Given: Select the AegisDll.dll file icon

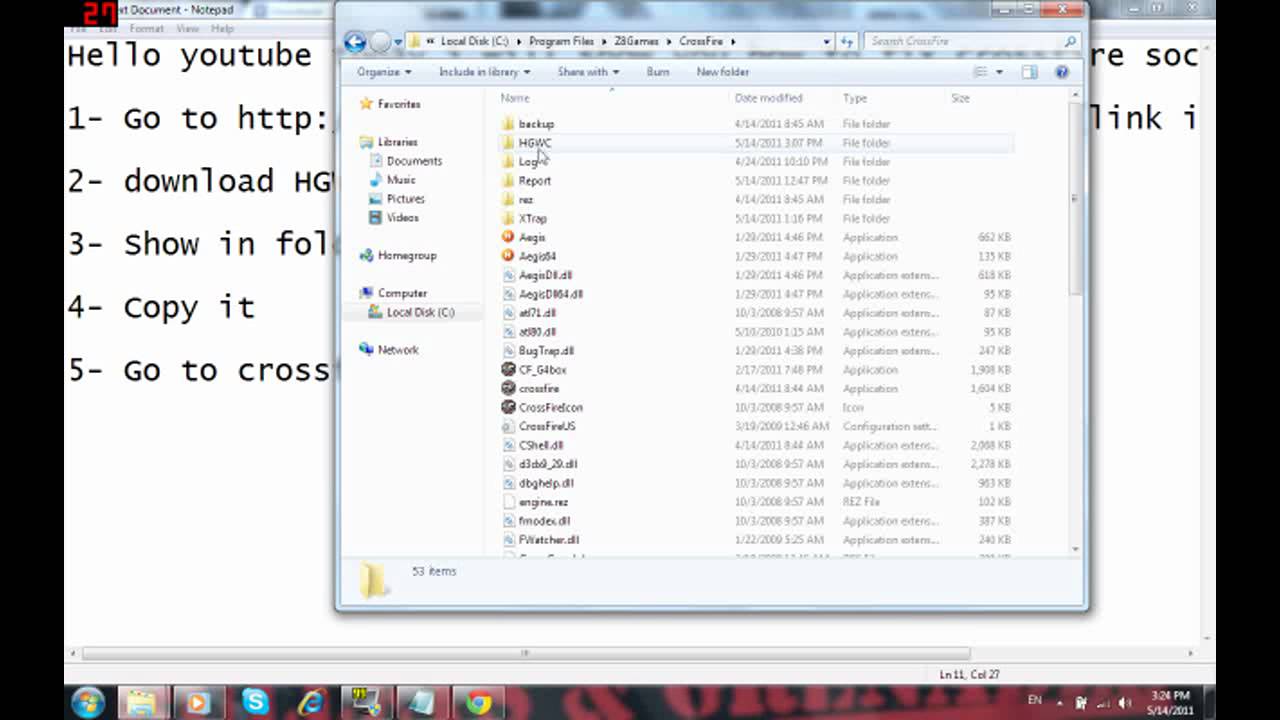Looking at the screenshot, I should 508,275.
